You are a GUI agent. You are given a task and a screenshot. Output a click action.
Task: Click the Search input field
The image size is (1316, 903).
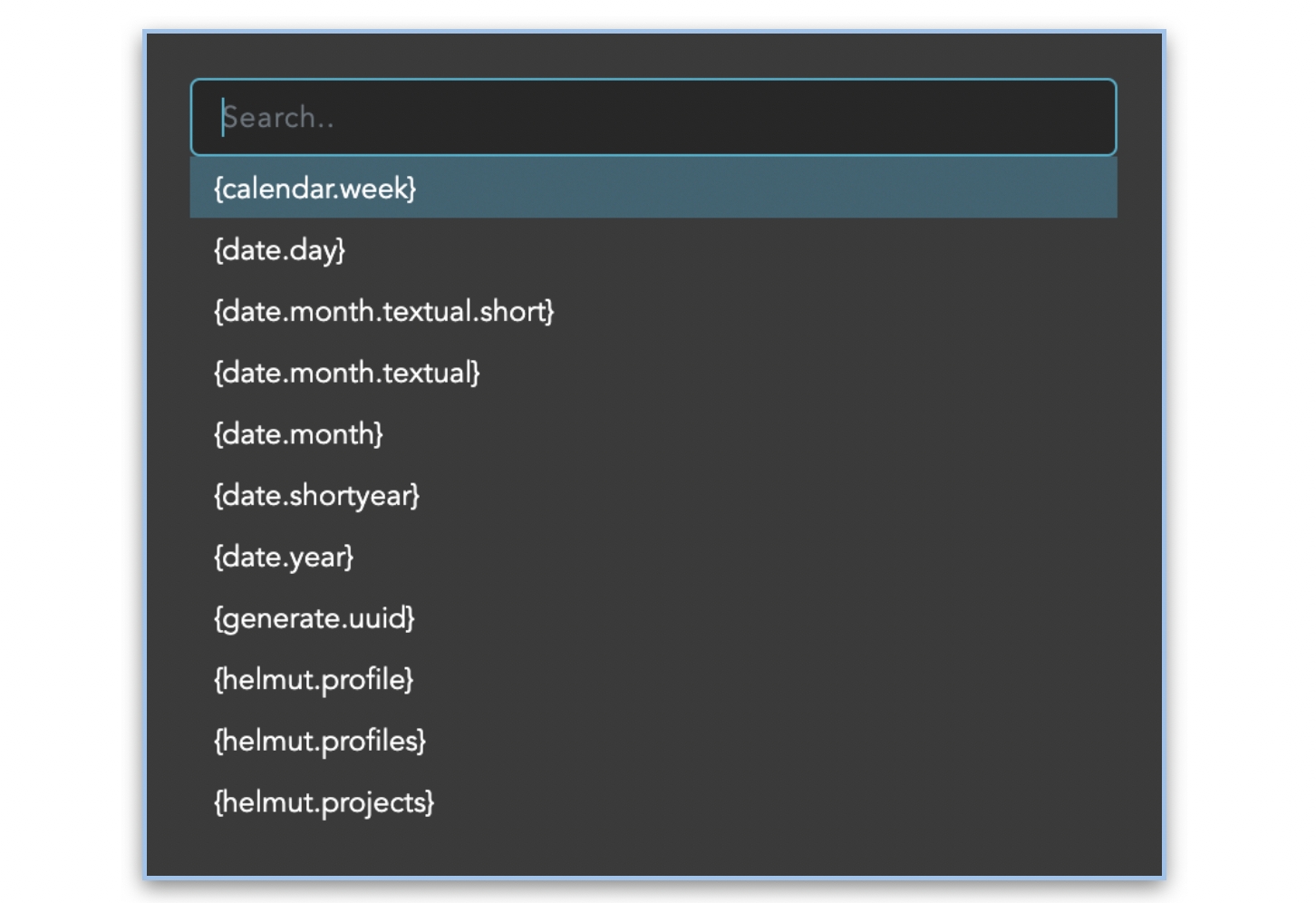[x=653, y=118]
